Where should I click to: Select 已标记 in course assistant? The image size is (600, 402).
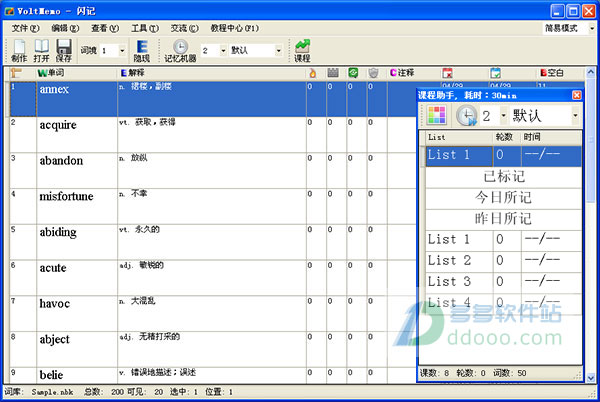(503, 177)
